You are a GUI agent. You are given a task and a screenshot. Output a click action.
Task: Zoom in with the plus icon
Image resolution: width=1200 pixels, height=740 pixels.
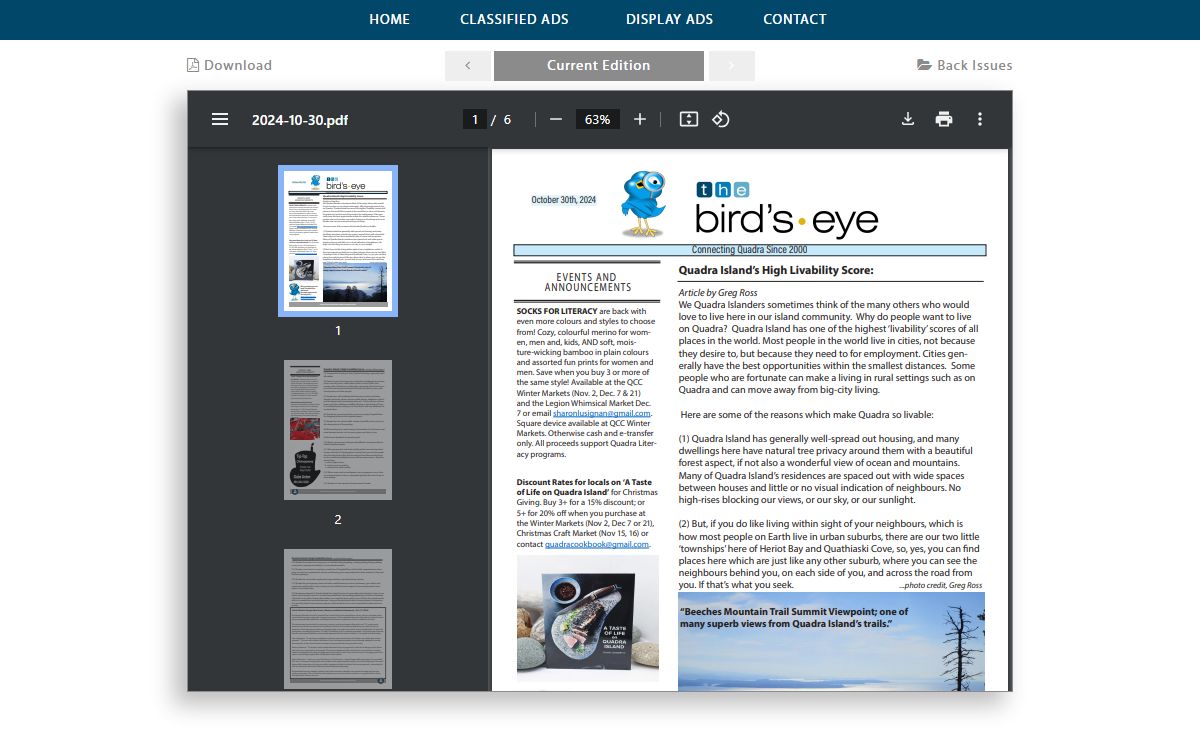click(640, 119)
